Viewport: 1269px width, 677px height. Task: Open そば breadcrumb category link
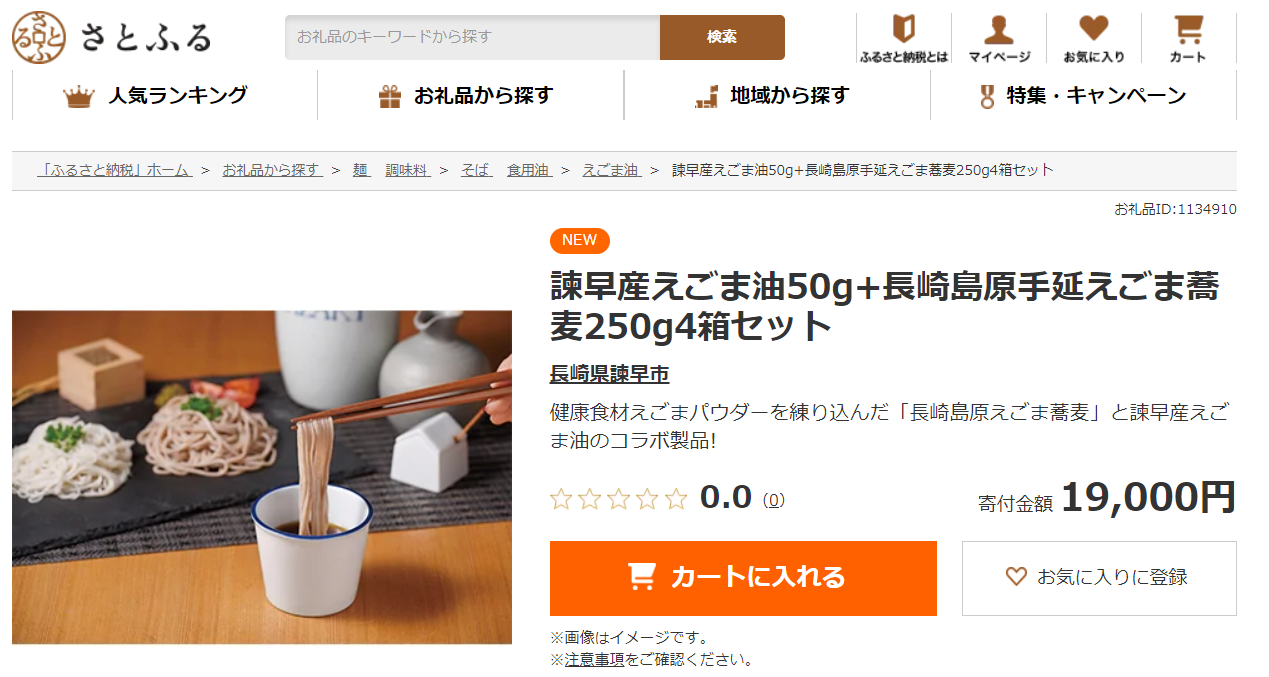click(x=476, y=170)
